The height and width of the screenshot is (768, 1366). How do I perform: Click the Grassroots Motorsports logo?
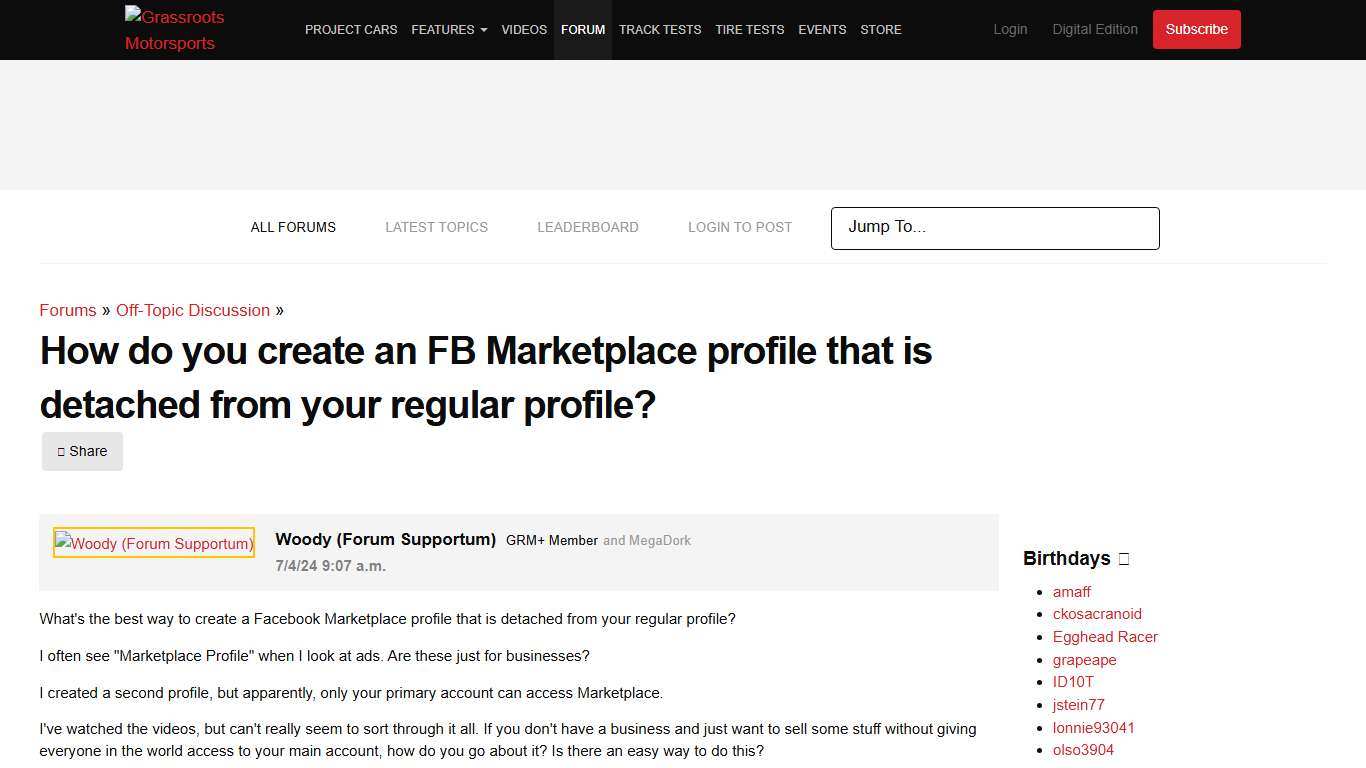point(174,29)
